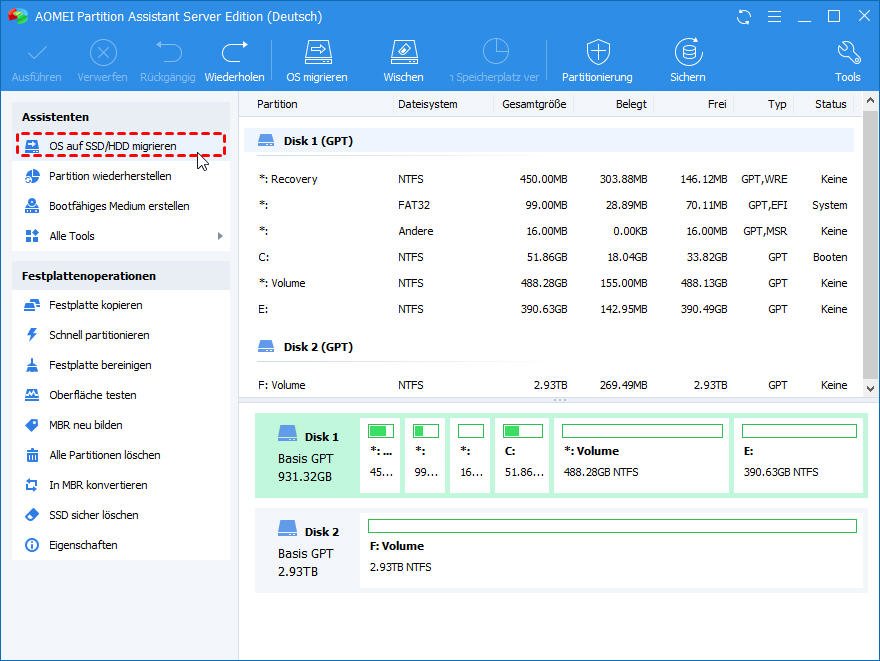The width and height of the screenshot is (880, 661).
Task: Choose Schnell partitionieren operation
Action: tap(98, 335)
